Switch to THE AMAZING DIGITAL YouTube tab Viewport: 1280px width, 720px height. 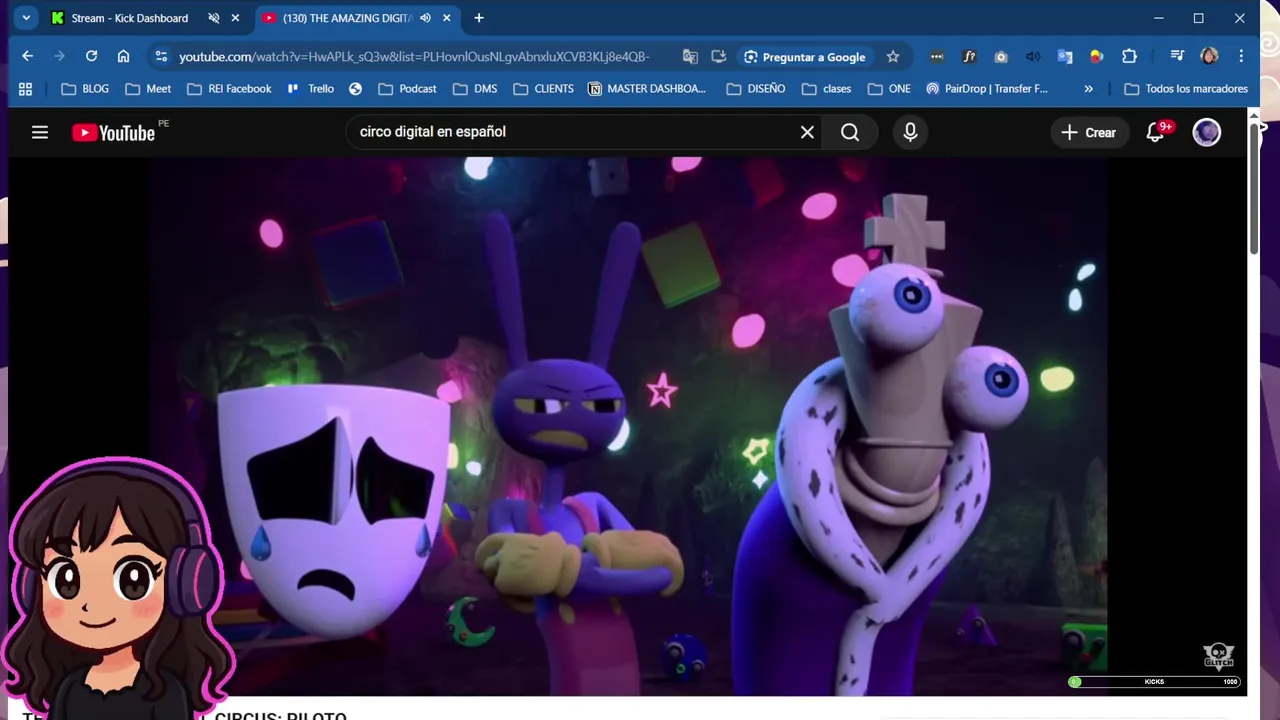pyautogui.click(x=347, y=18)
